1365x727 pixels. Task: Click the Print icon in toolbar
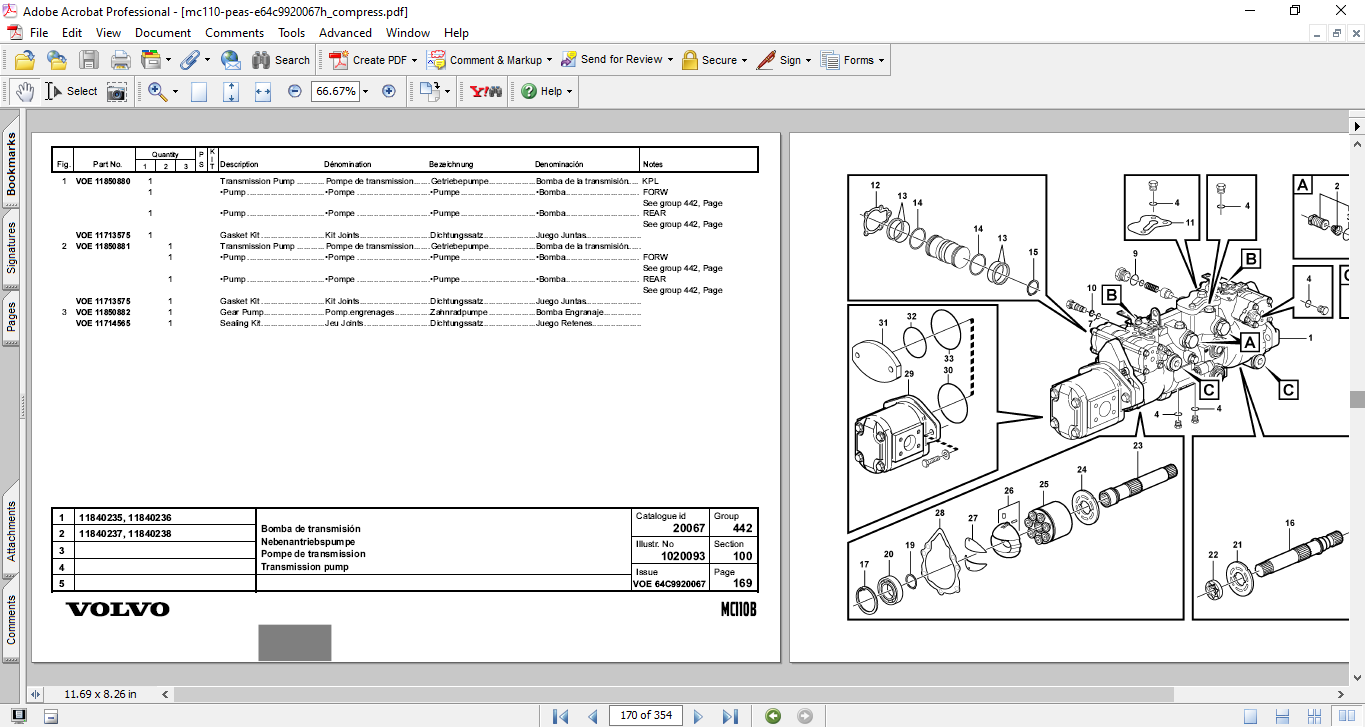click(120, 60)
